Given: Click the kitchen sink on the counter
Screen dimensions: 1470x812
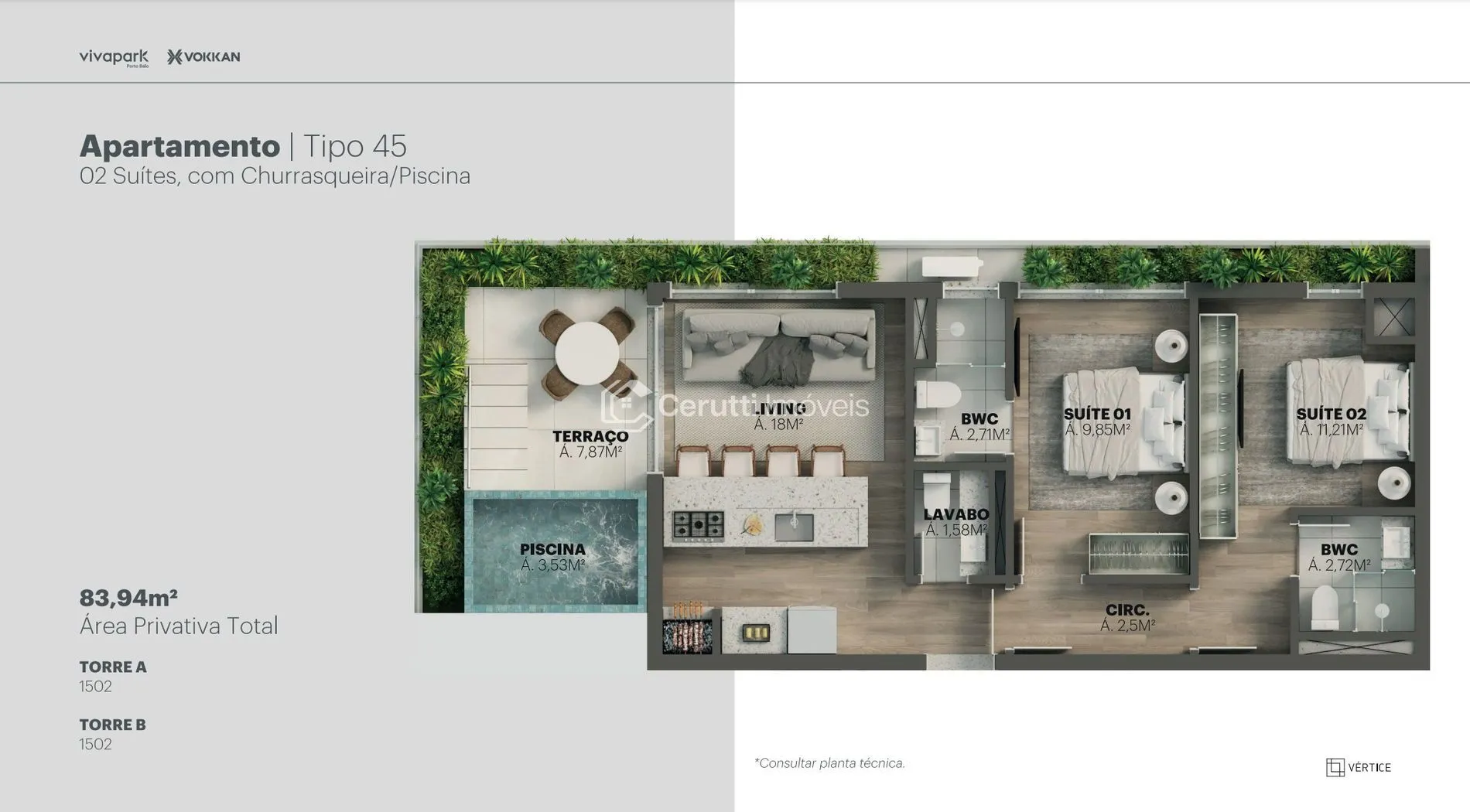Looking at the screenshot, I should click(794, 527).
